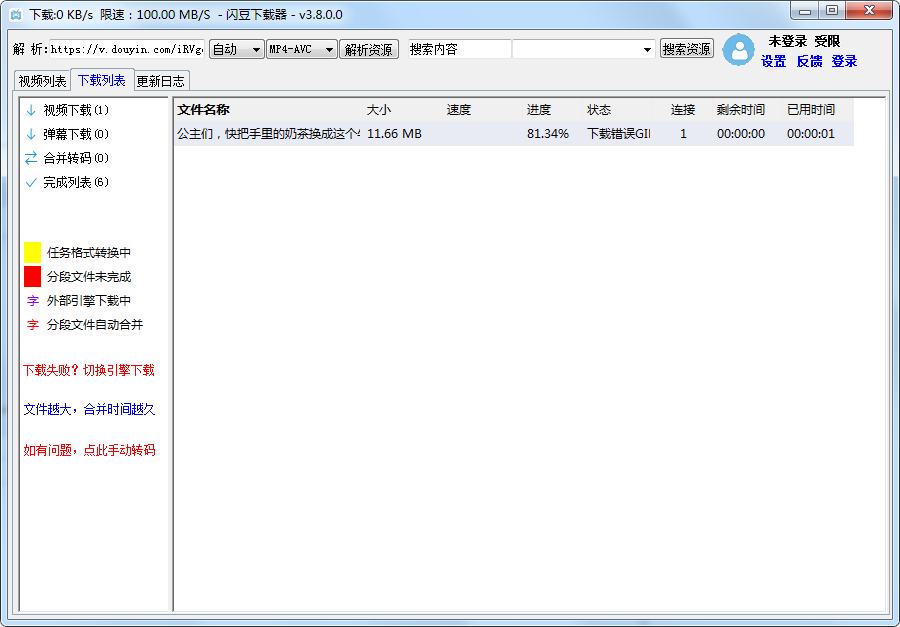Image resolution: width=900 pixels, height=627 pixels.
Task: Click the yellow 任务格式转换中 legend swatch
Action: coord(31,252)
